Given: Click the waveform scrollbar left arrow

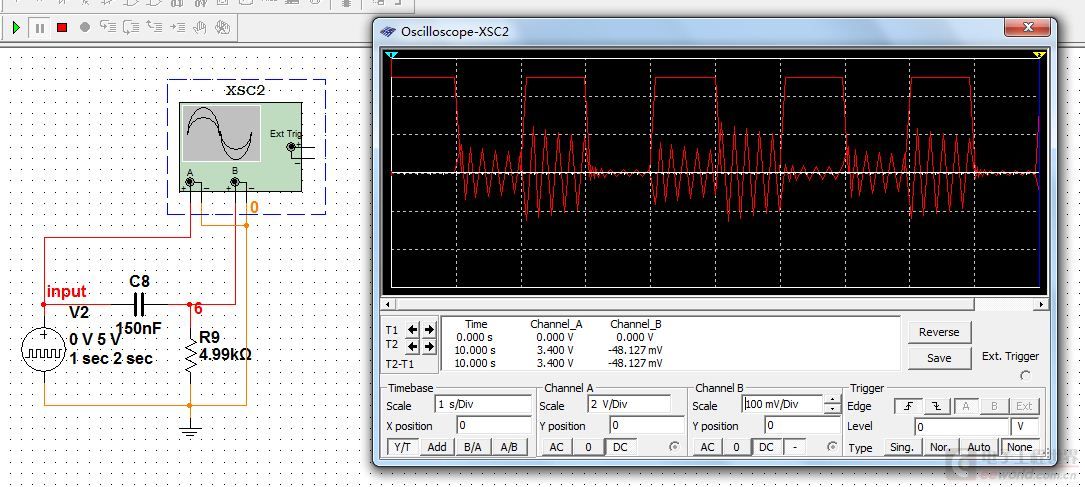Looking at the screenshot, I should click(x=388, y=304).
